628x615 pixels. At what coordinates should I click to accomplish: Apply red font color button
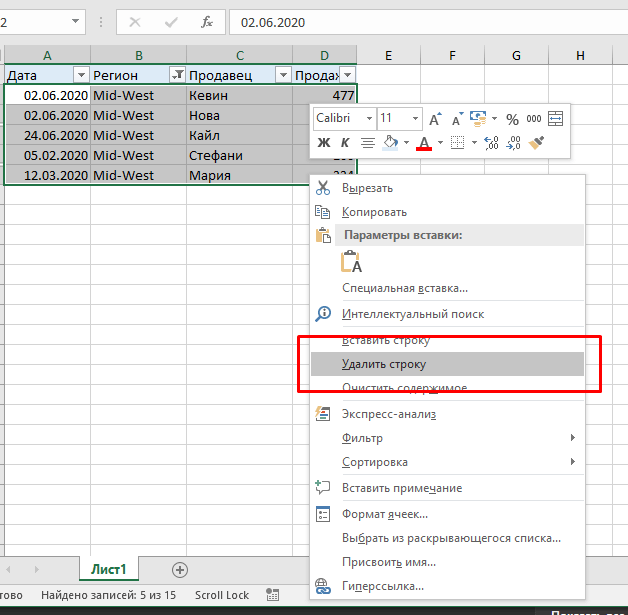click(x=424, y=143)
